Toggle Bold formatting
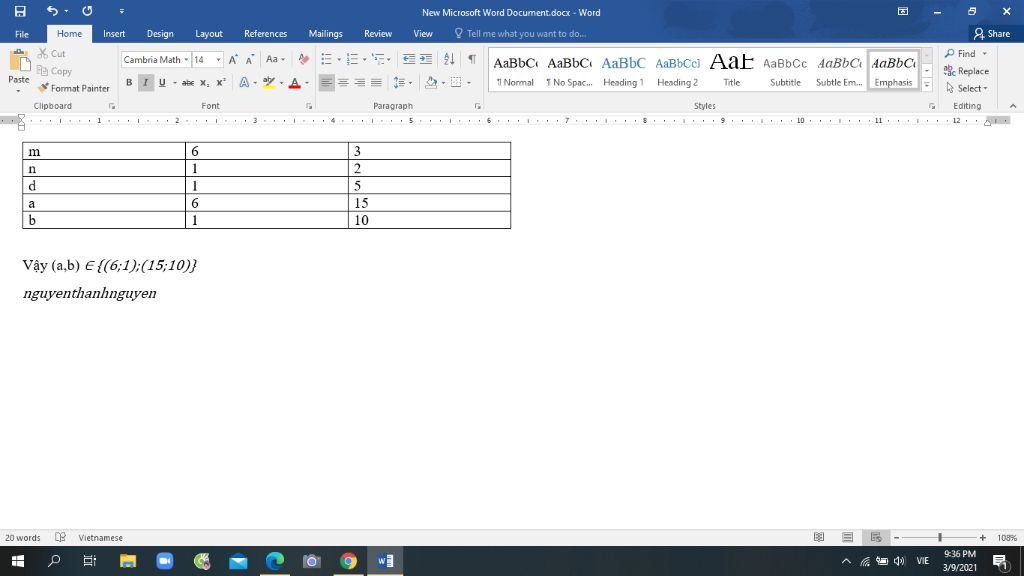 pos(129,83)
